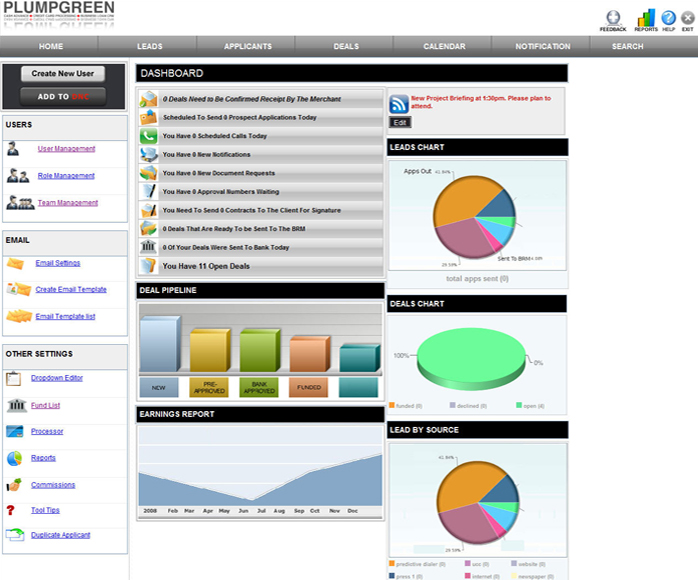Click the envelope icon beside Email Settings
The image size is (698, 580).
pyautogui.click(x=15, y=264)
